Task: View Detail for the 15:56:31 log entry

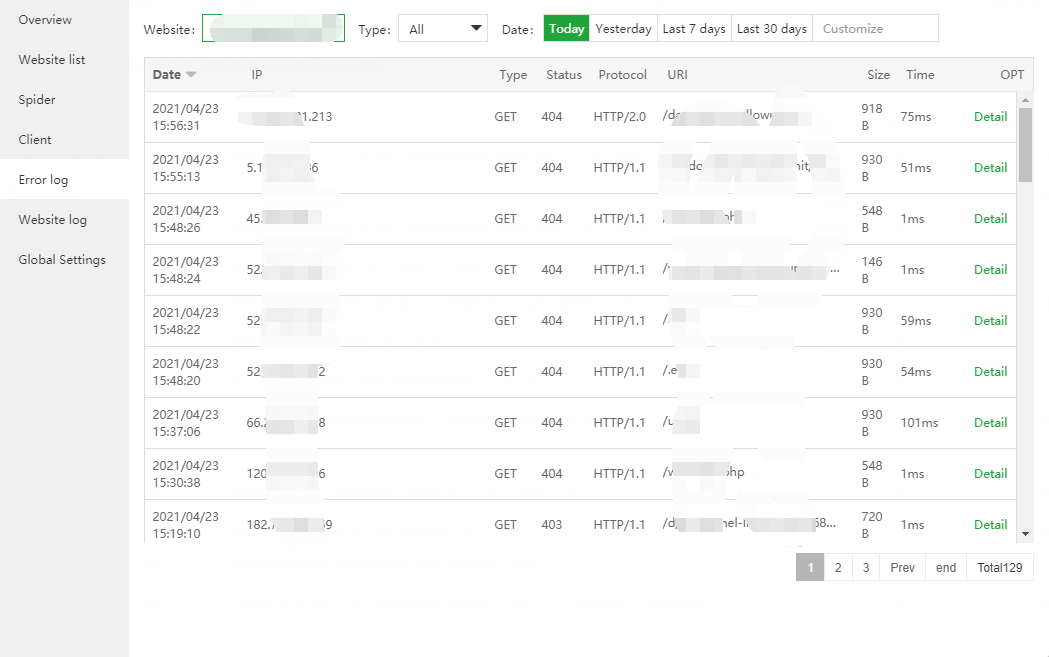Action: coord(990,117)
